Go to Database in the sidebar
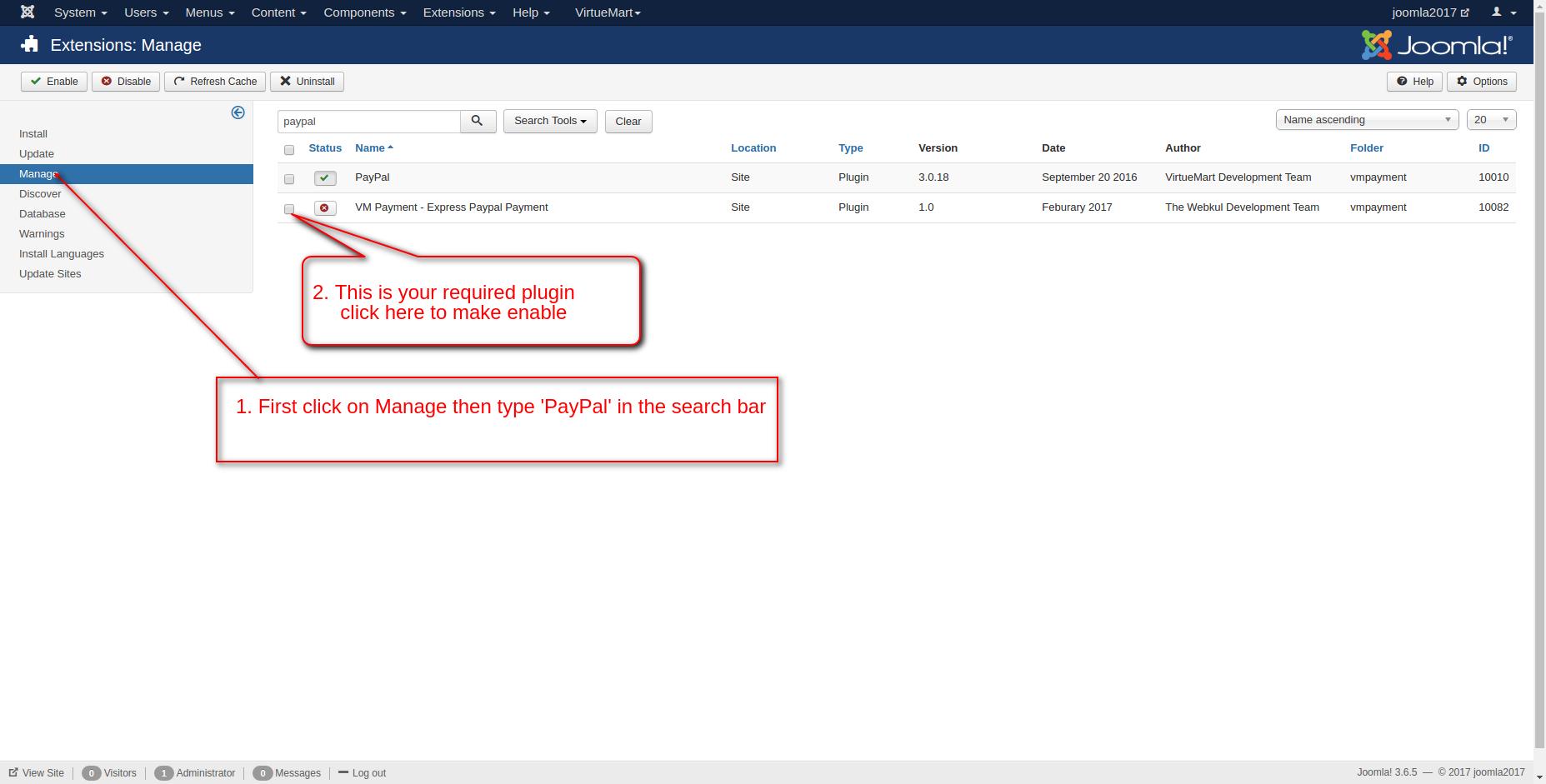Image resolution: width=1546 pixels, height=784 pixels. 43,214
